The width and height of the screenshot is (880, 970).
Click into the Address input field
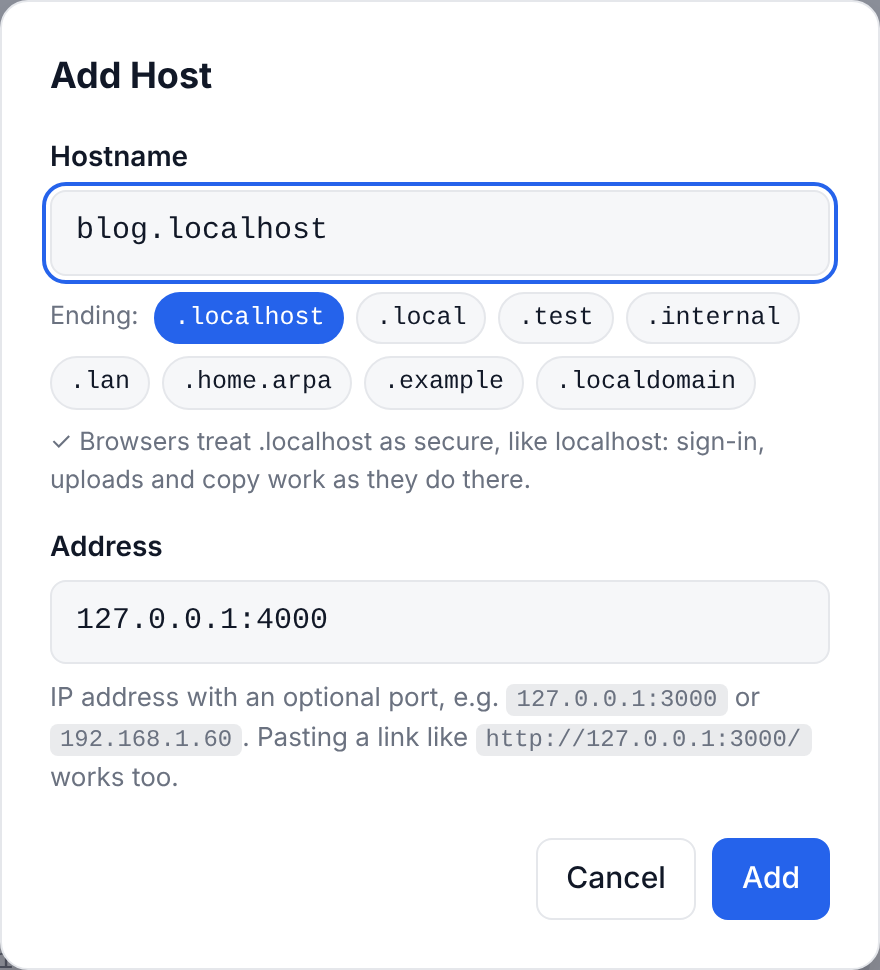tap(440, 622)
